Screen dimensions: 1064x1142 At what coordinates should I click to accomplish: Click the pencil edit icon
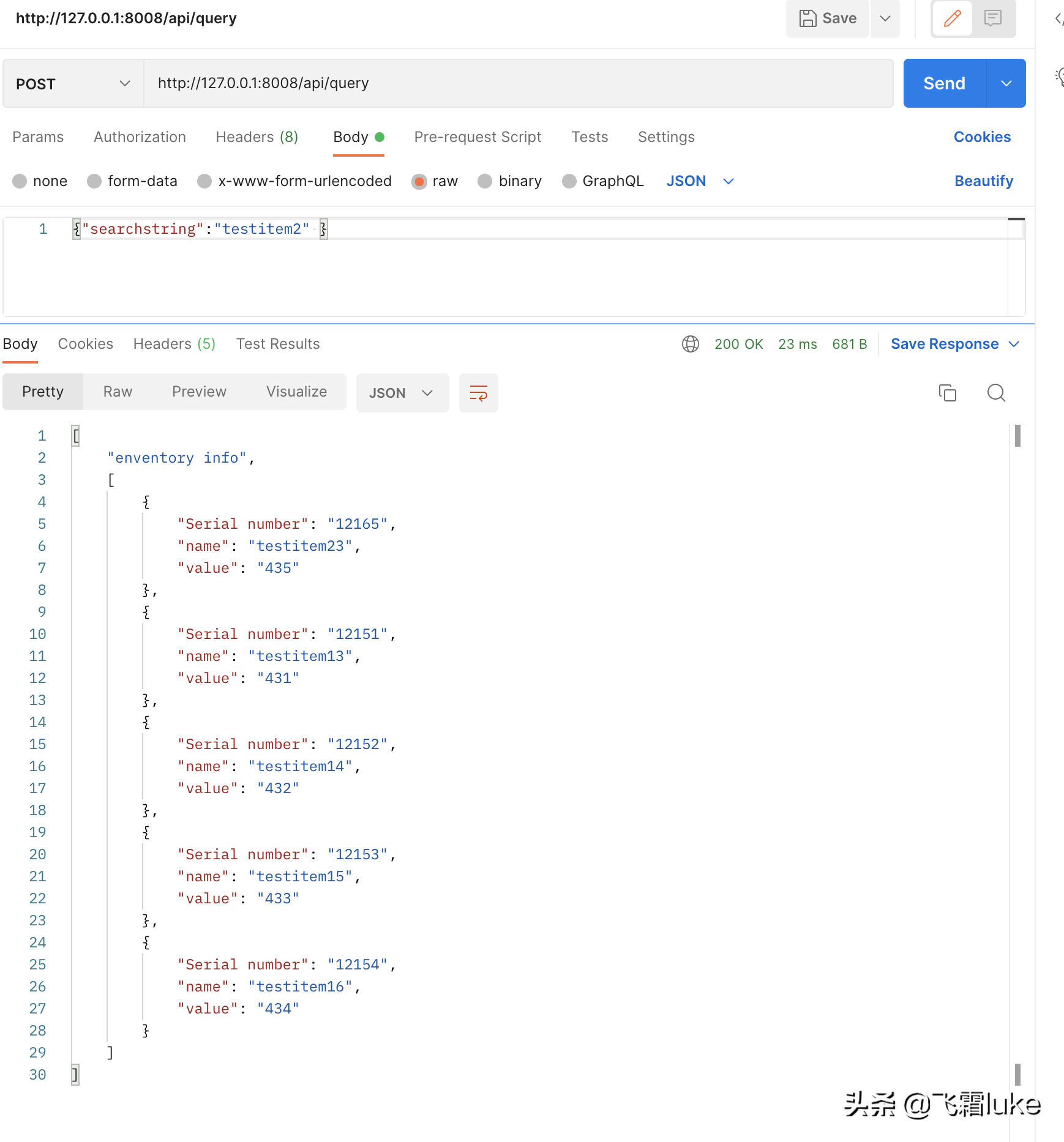pos(952,18)
